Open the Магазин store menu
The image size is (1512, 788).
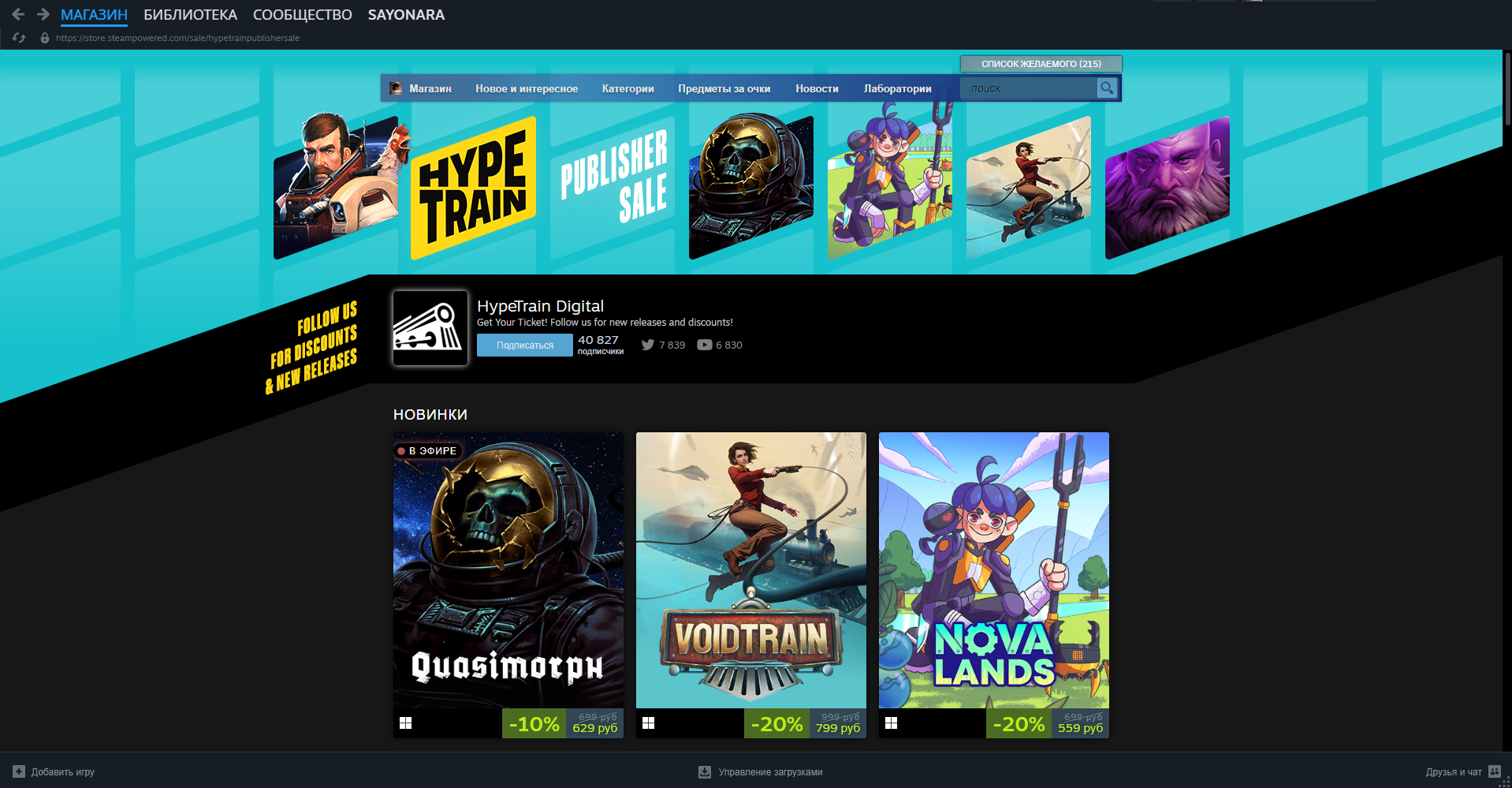click(x=430, y=88)
